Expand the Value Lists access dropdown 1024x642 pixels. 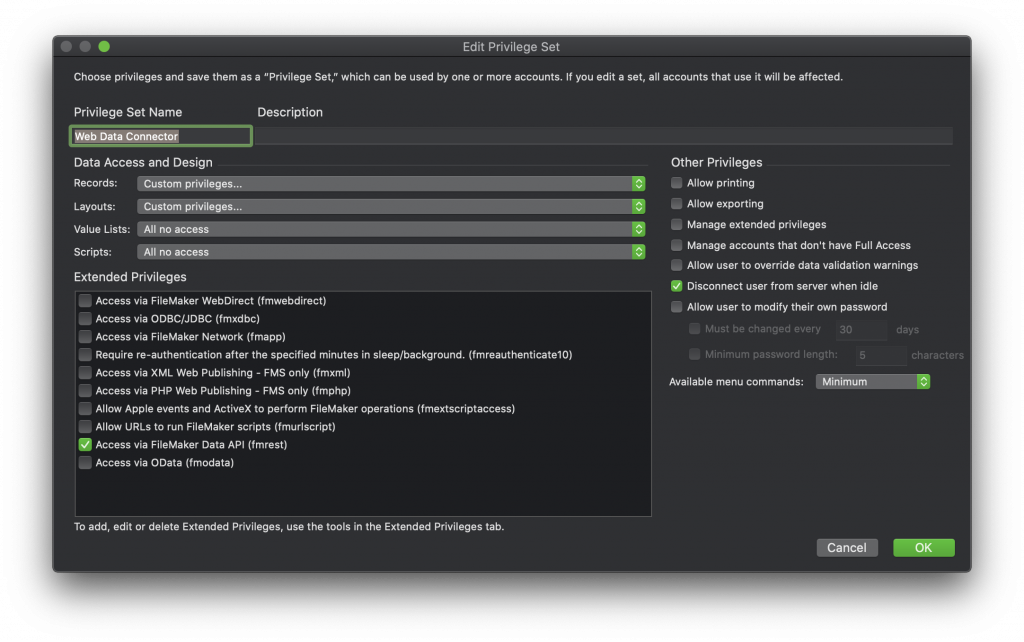point(637,228)
